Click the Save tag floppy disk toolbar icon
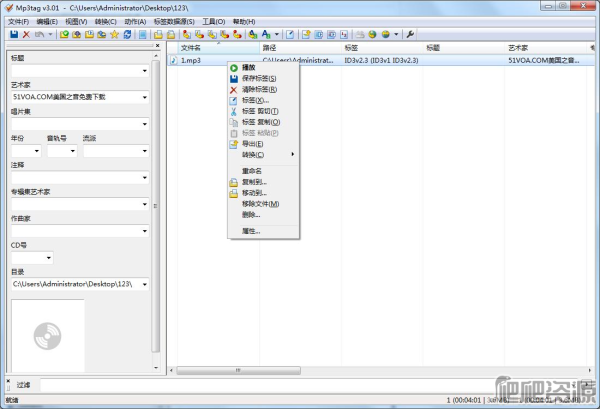 14,34
